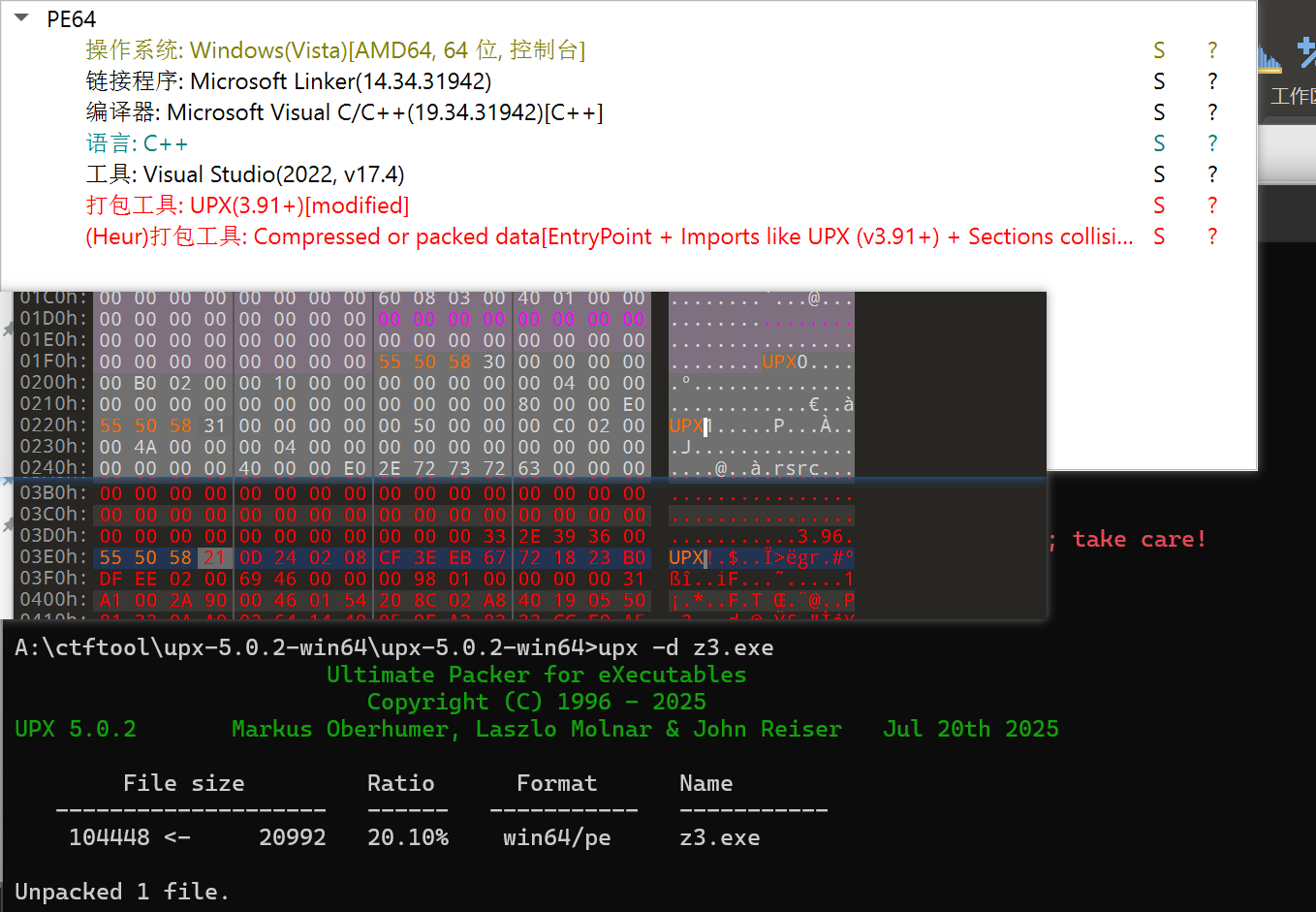Screen dimensions: 1316x912
Task: Click the orange UPX text in the 0220h ASCII column
Action: click(x=685, y=425)
